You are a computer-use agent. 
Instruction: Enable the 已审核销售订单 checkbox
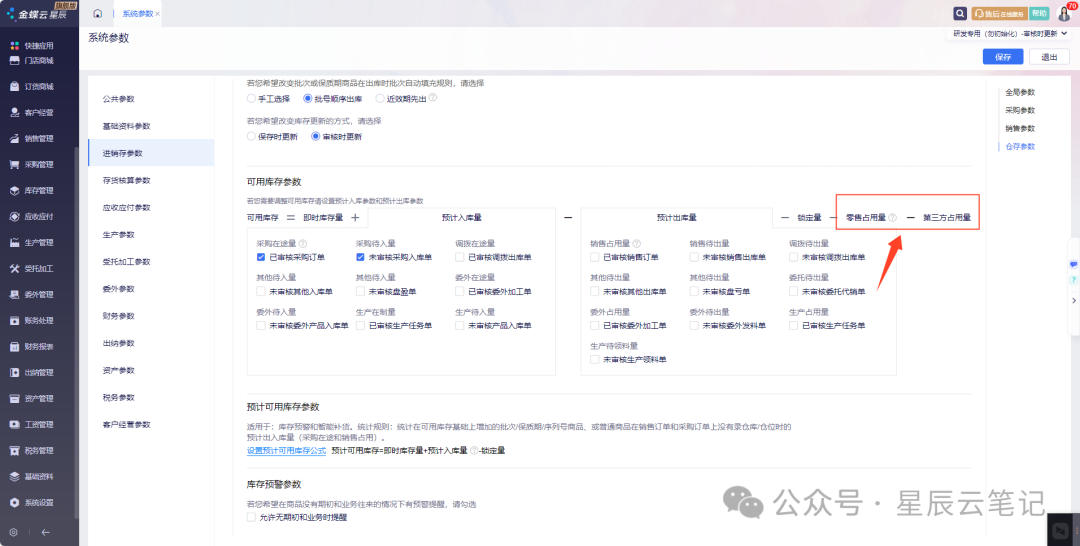click(595, 257)
